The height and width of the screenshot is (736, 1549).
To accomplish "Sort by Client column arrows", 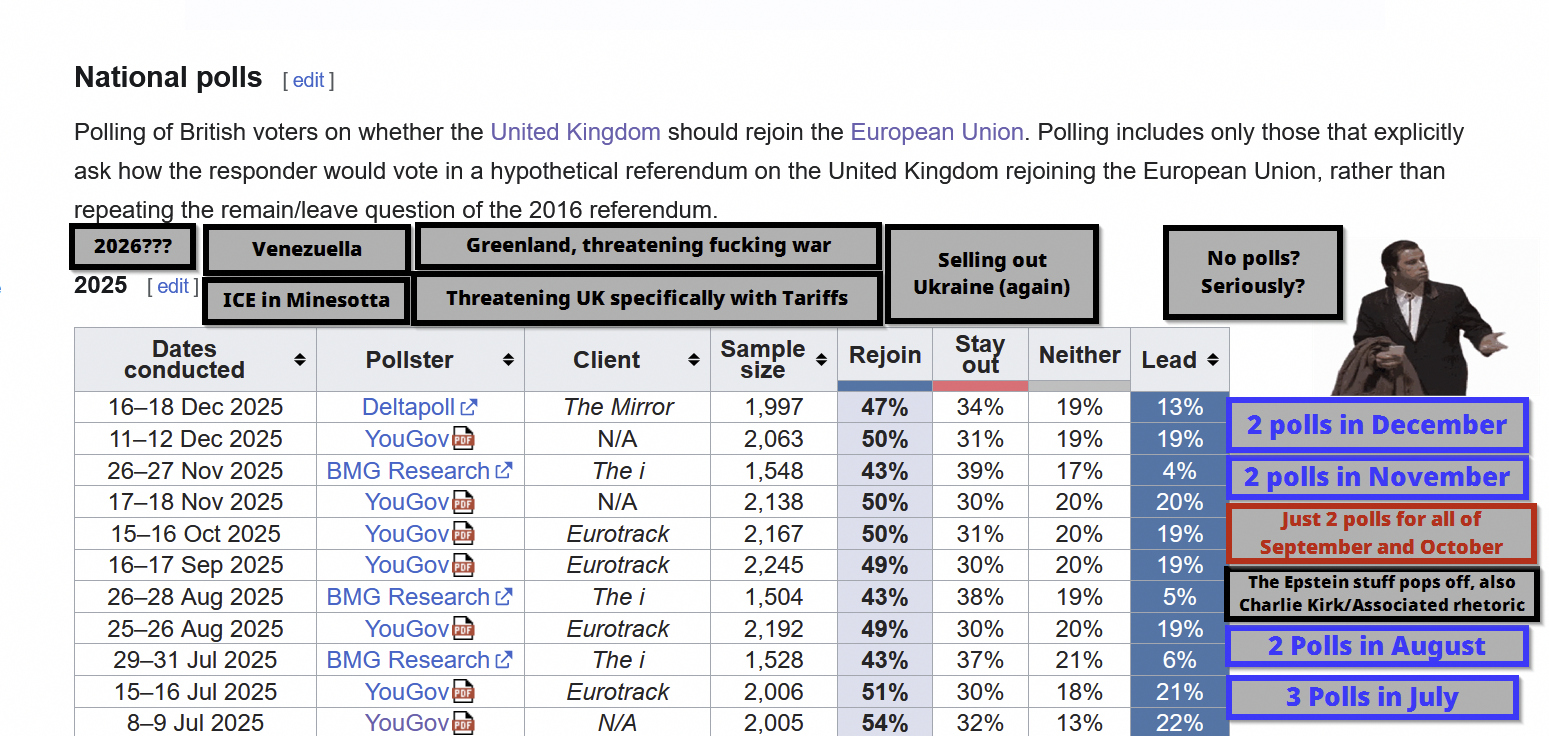I will click(x=694, y=359).
